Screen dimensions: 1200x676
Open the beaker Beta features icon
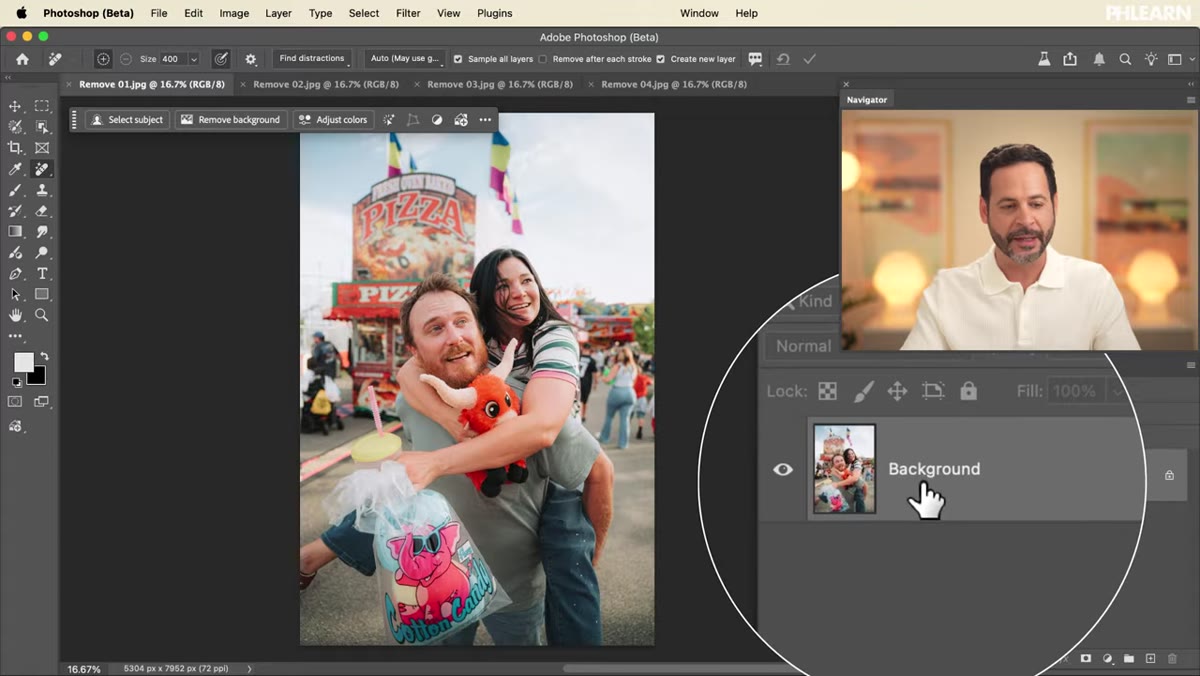(x=1044, y=59)
